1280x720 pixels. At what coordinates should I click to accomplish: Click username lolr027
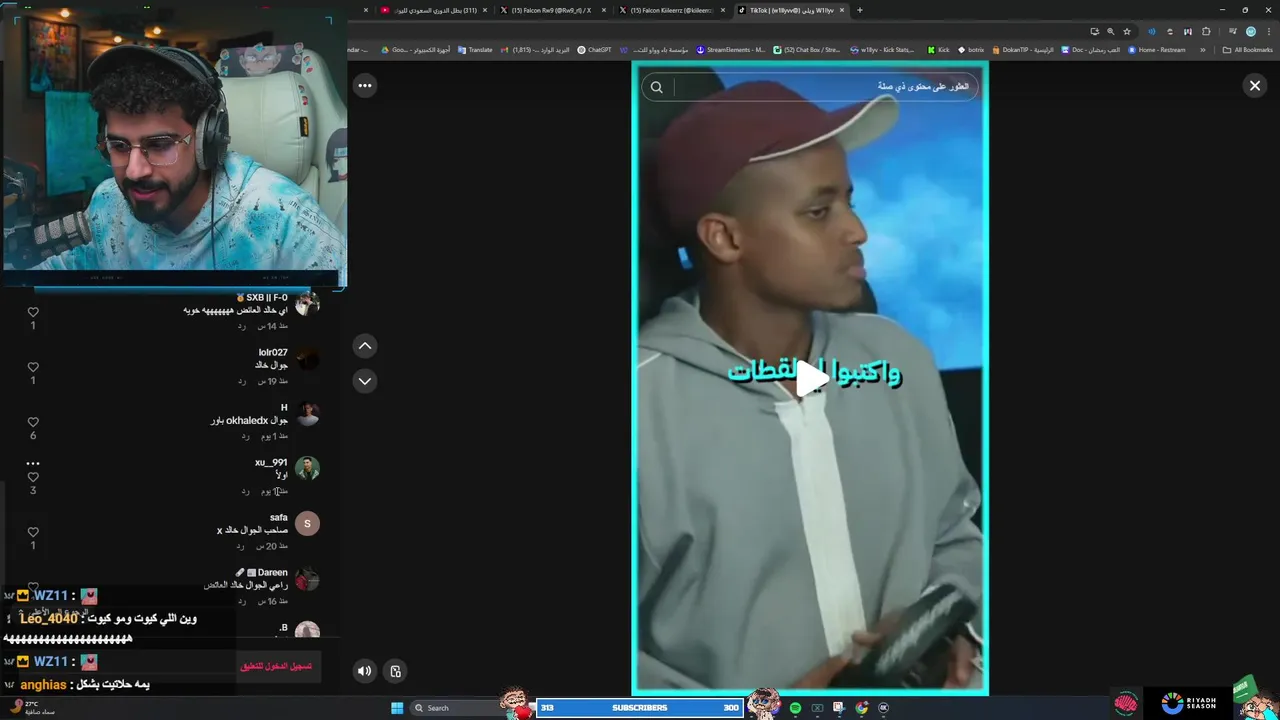[x=273, y=352]
